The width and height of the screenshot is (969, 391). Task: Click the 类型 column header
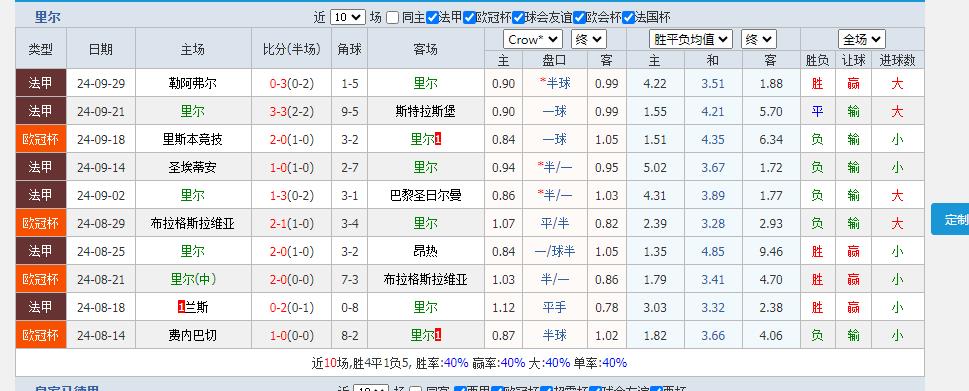[40, 49]
